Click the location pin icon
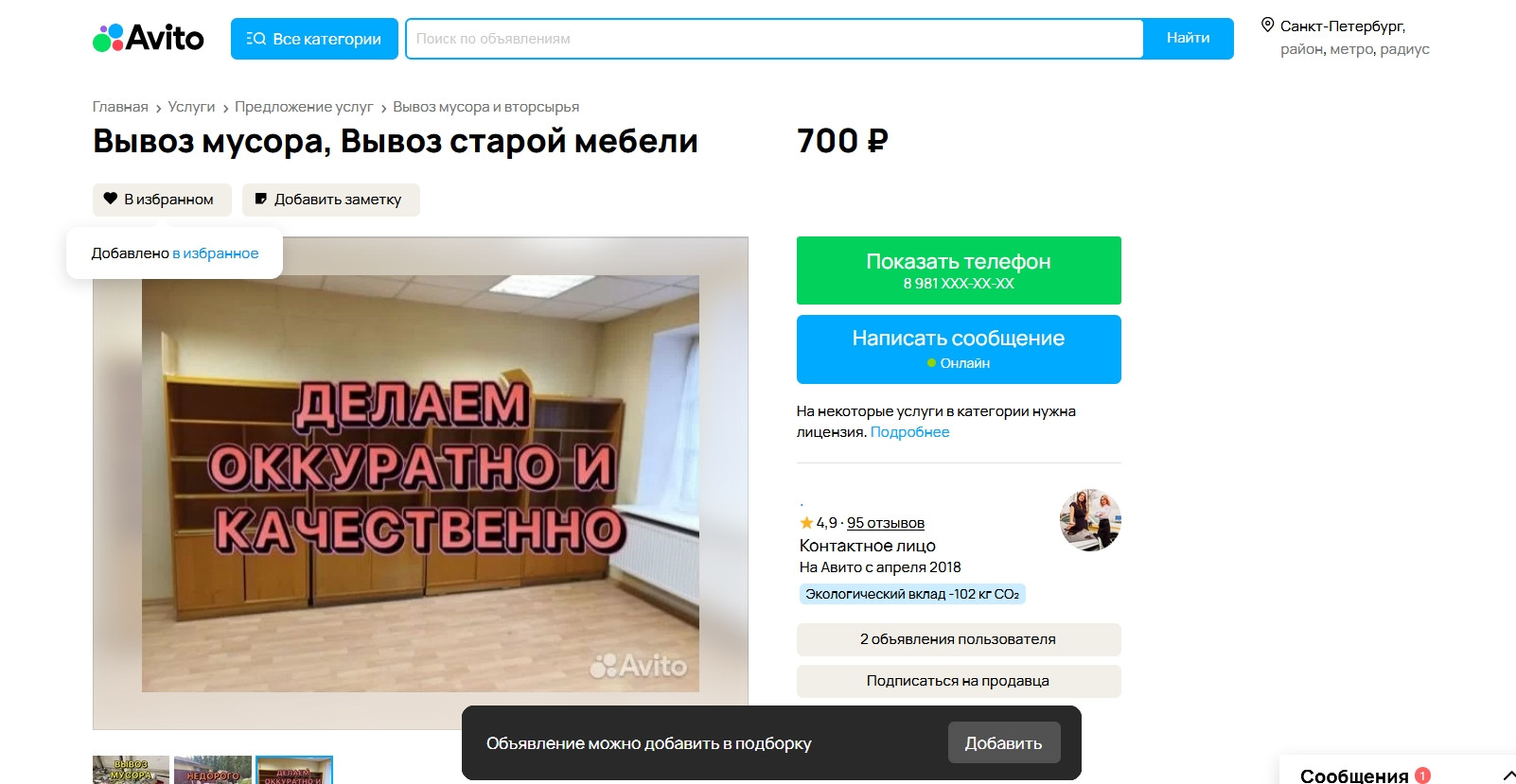The height and width of the screenshot is (784, 1516). point(1267,26)
